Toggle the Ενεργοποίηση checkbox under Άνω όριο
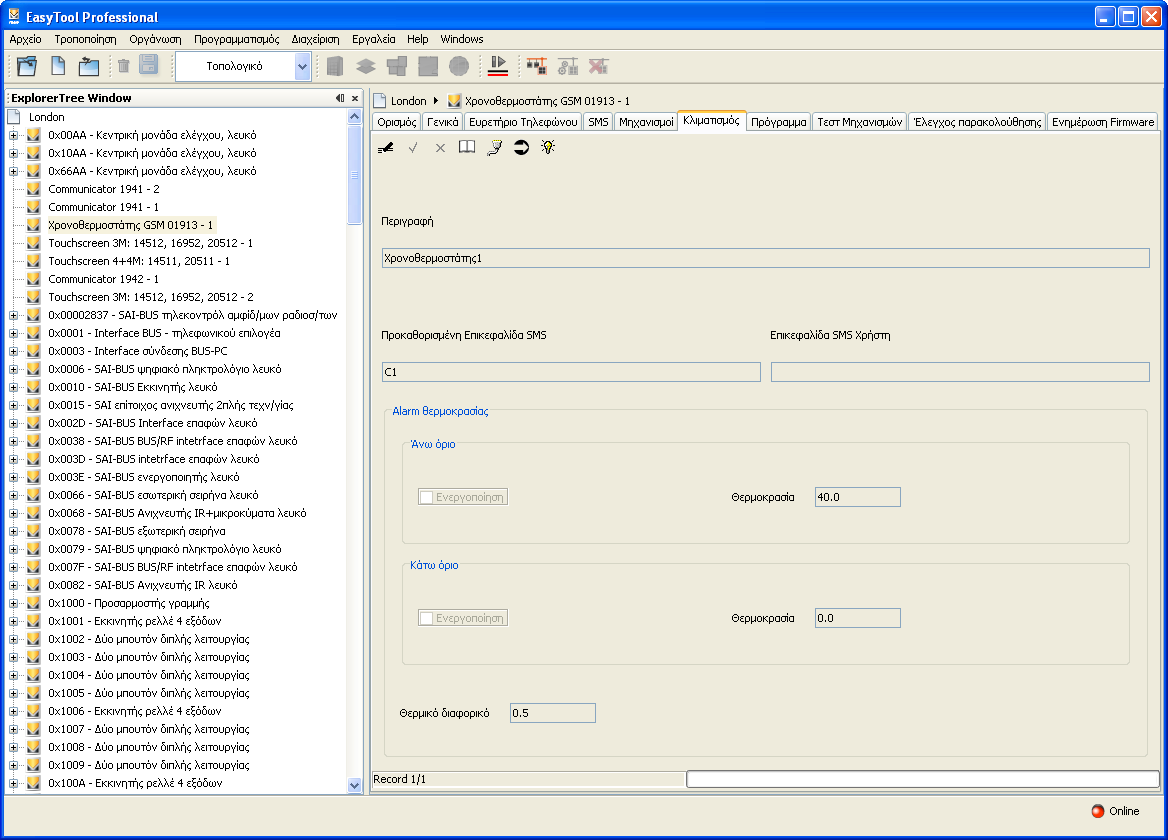The width and height of the screenshot is (1168, 840). [x=426, y=497]
